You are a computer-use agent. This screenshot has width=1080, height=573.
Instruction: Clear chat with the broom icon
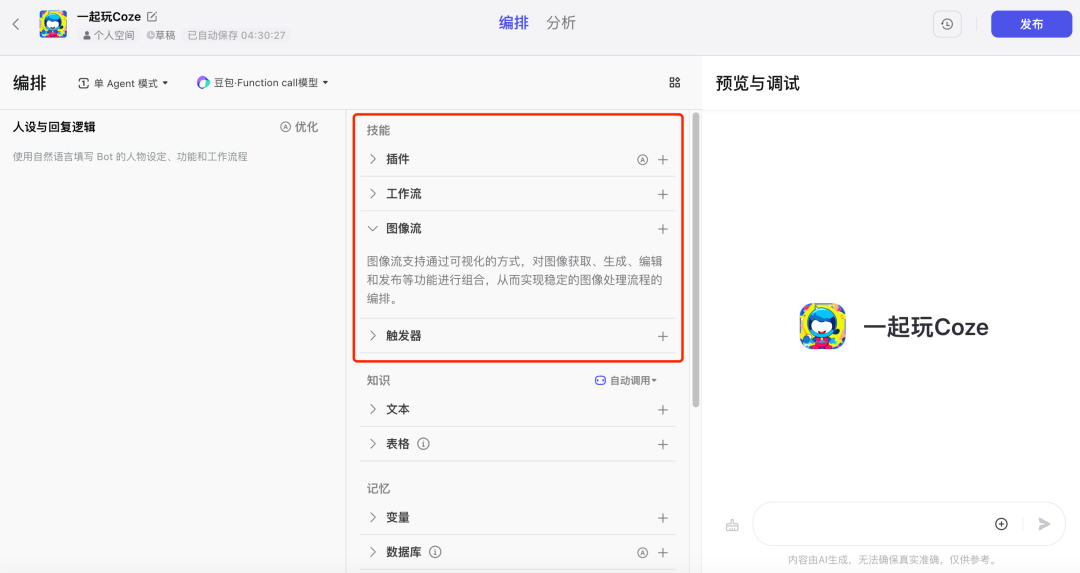click(732, 525)
